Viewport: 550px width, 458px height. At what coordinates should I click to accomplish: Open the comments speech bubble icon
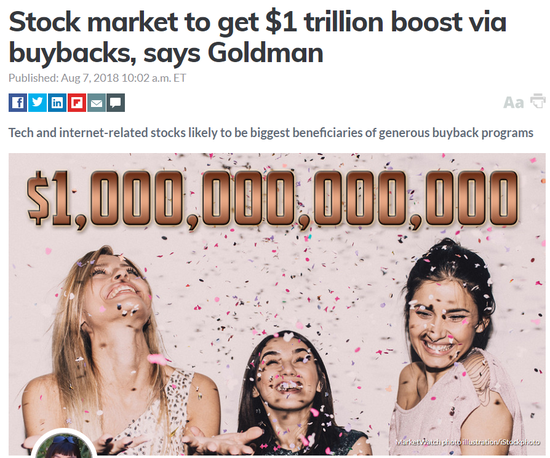point(116,103)
